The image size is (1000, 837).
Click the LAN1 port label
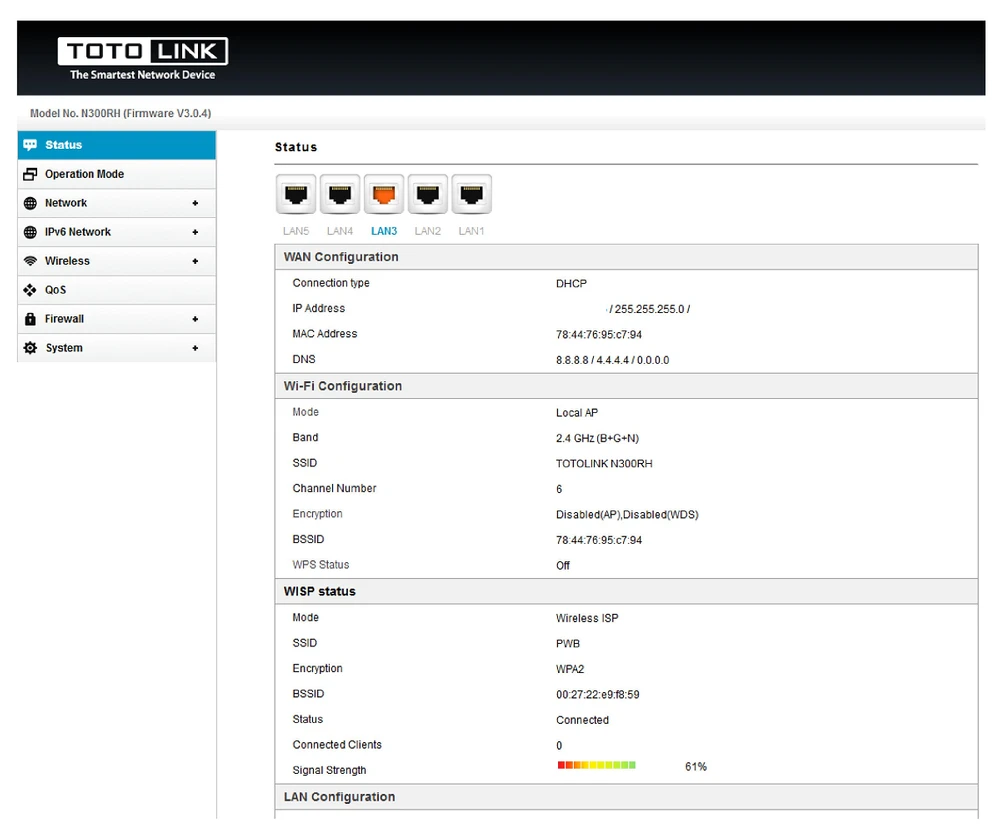pos(471,231)
